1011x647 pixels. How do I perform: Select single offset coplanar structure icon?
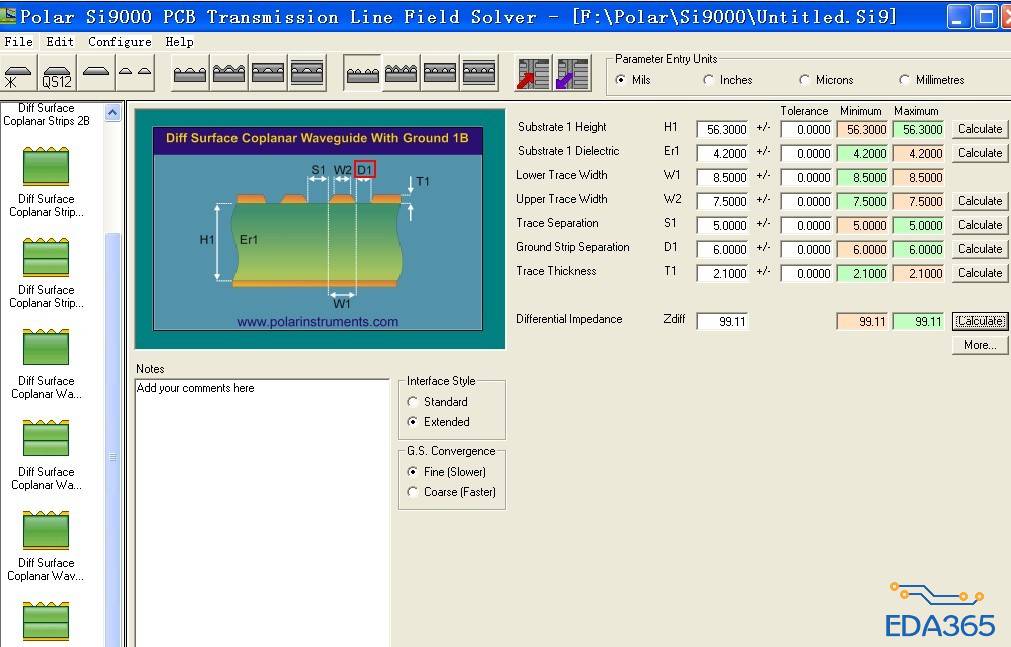(x=307, y=73)
